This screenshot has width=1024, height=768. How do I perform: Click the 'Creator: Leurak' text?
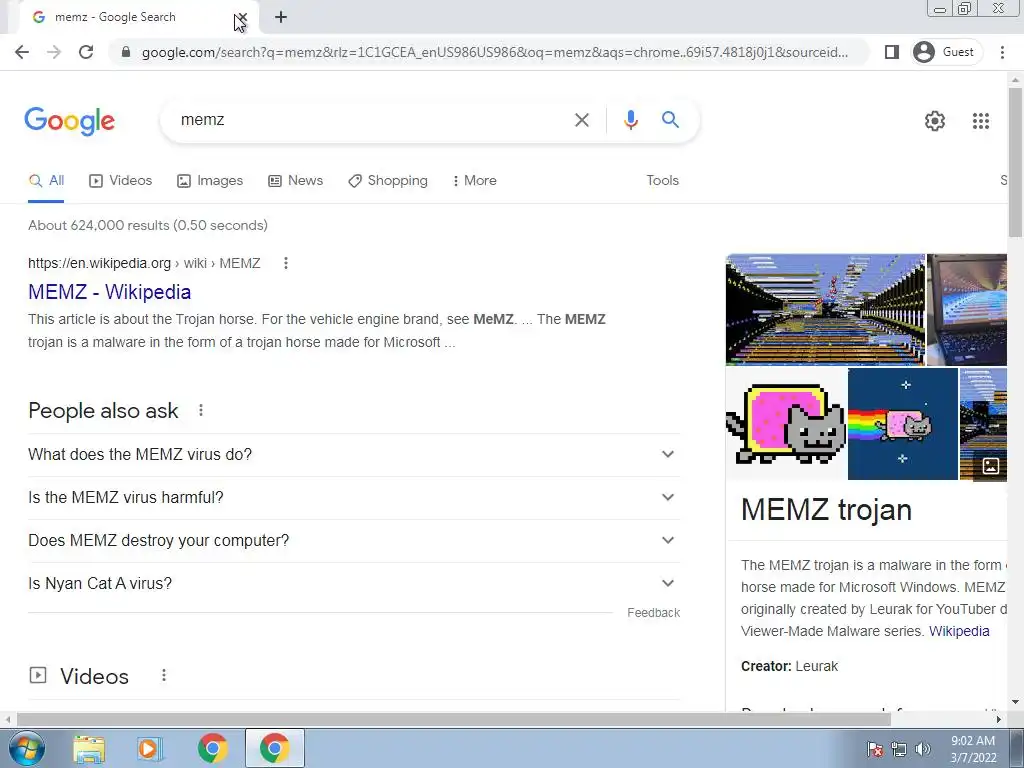(x=789, y=667)
